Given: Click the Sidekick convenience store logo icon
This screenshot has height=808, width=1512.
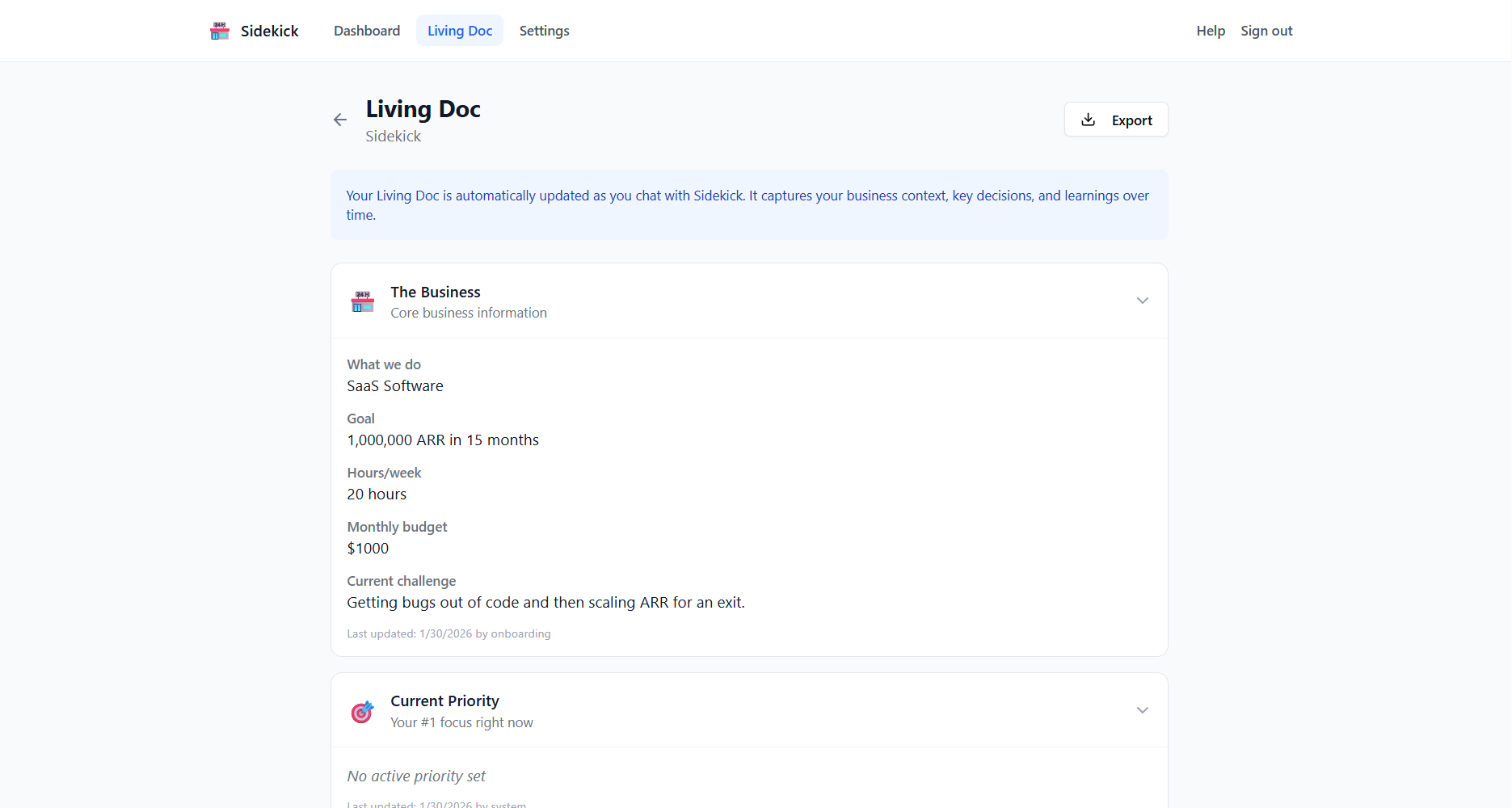Looking at the screenshot, I should point(218,30).
